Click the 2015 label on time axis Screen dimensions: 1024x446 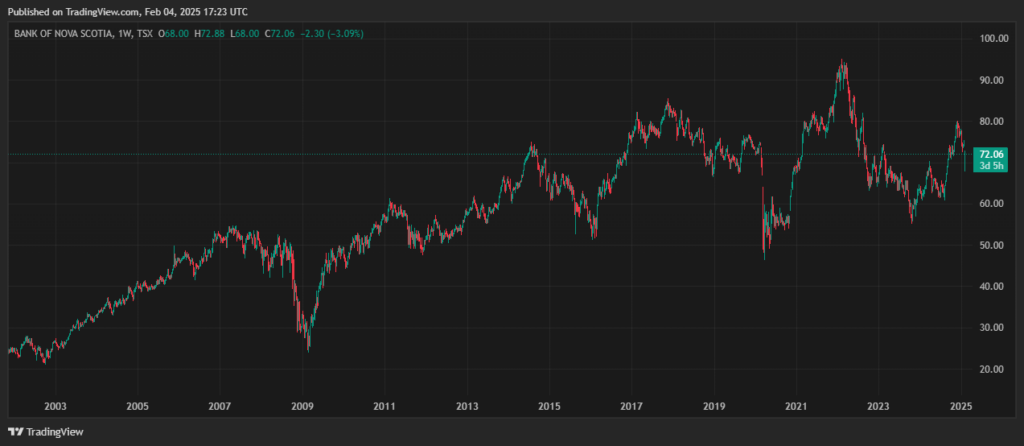click(549, 406)
